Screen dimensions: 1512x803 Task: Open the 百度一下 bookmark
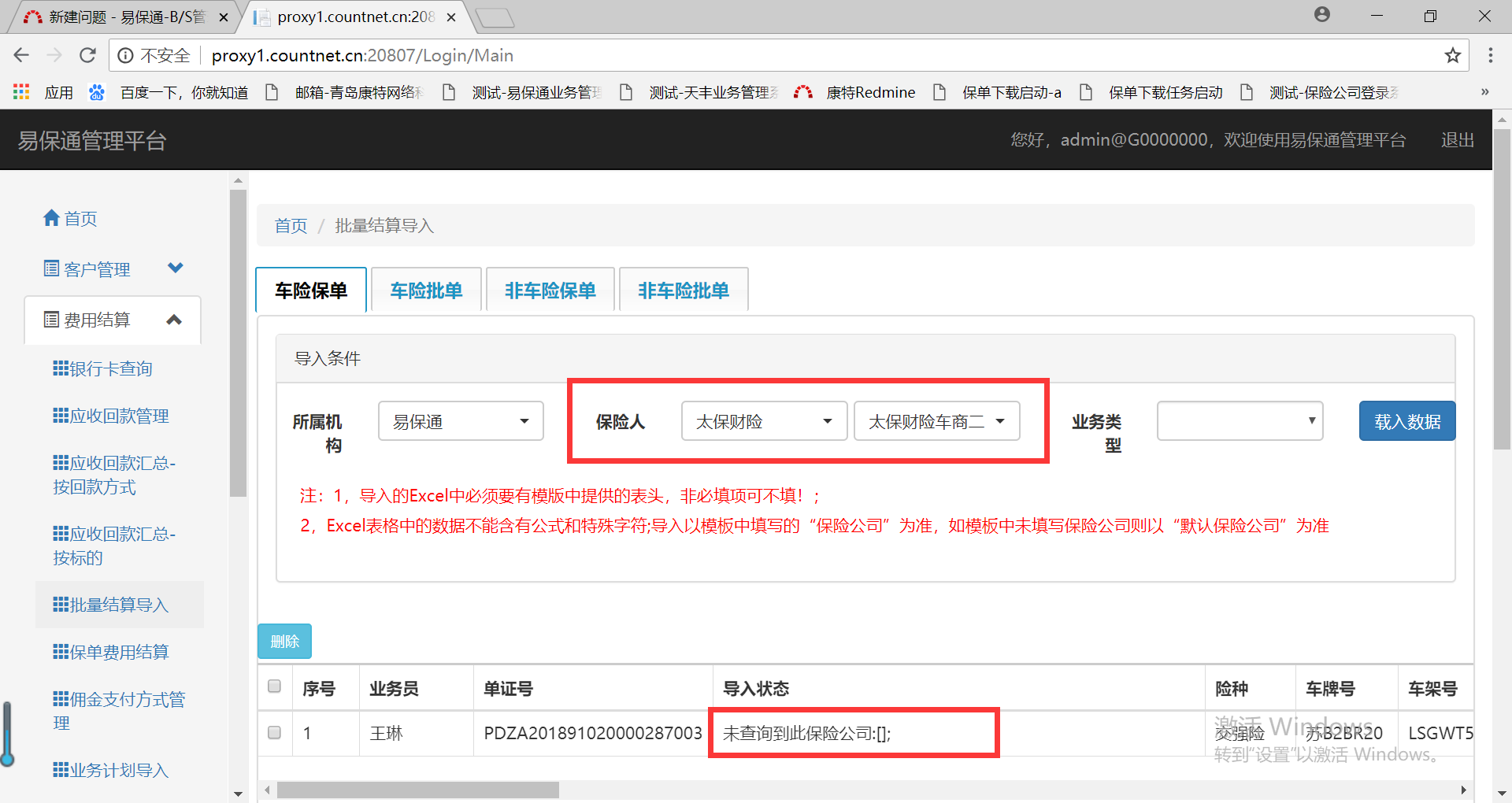point(169,92)
